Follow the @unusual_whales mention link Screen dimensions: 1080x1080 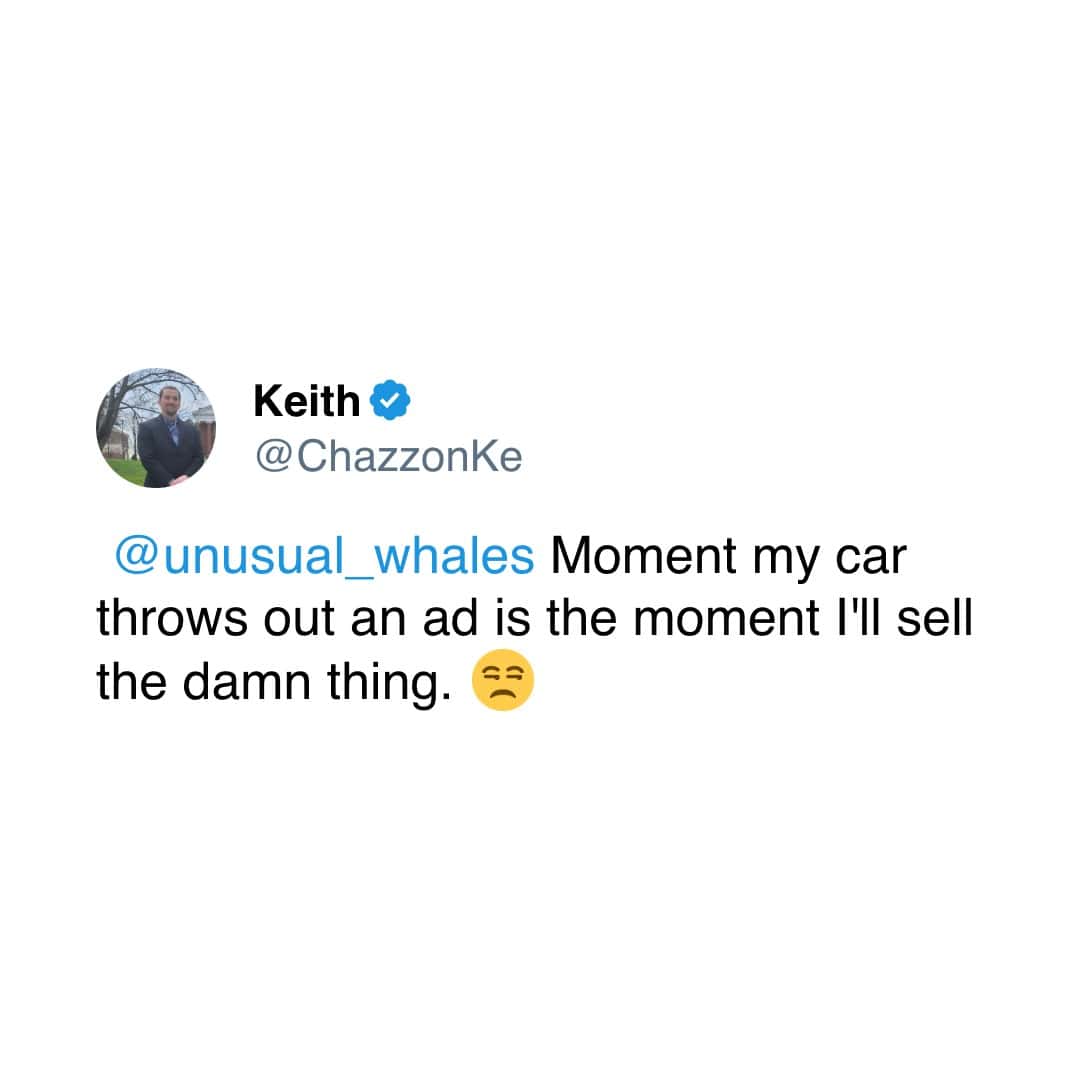pyautogui.click(x=324, y=556)
